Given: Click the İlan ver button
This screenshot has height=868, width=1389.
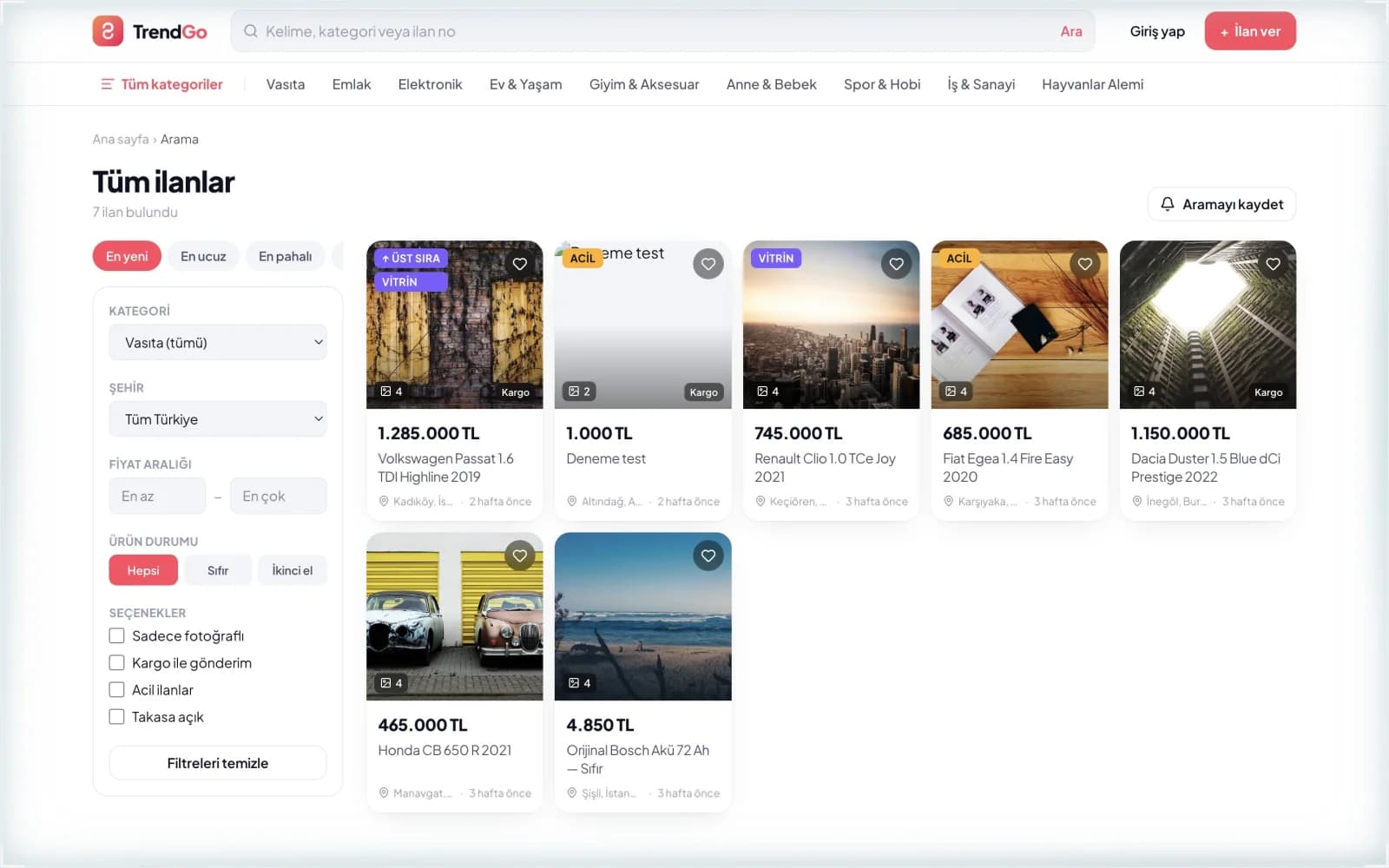Looking at the screenshot, I should click(x=1250, y=31).
